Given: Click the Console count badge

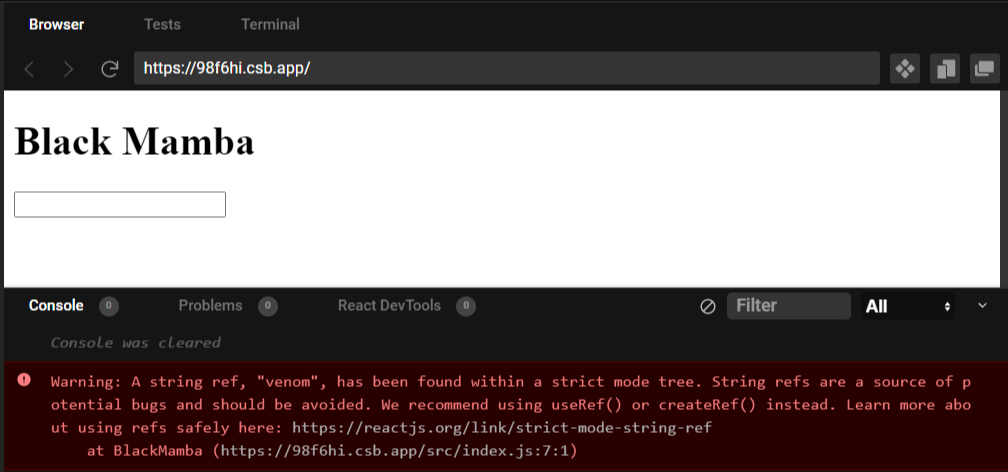Looking at the screenshot, I should coord(109,306).
